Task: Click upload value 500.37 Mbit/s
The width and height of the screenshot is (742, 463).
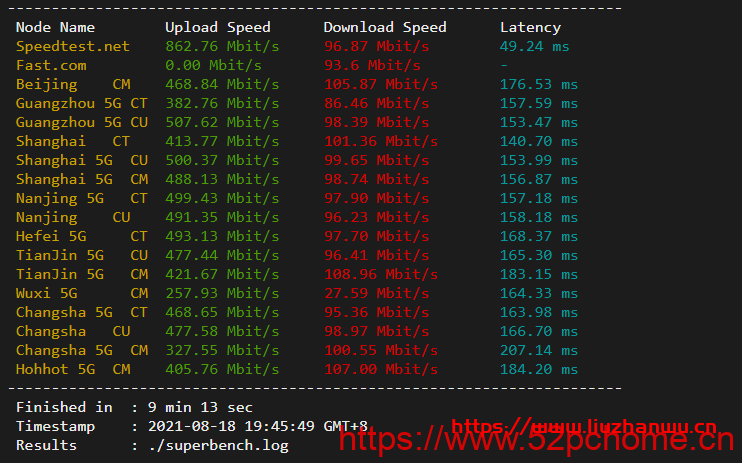Action: pyautogui.click(x=222, y=160)
